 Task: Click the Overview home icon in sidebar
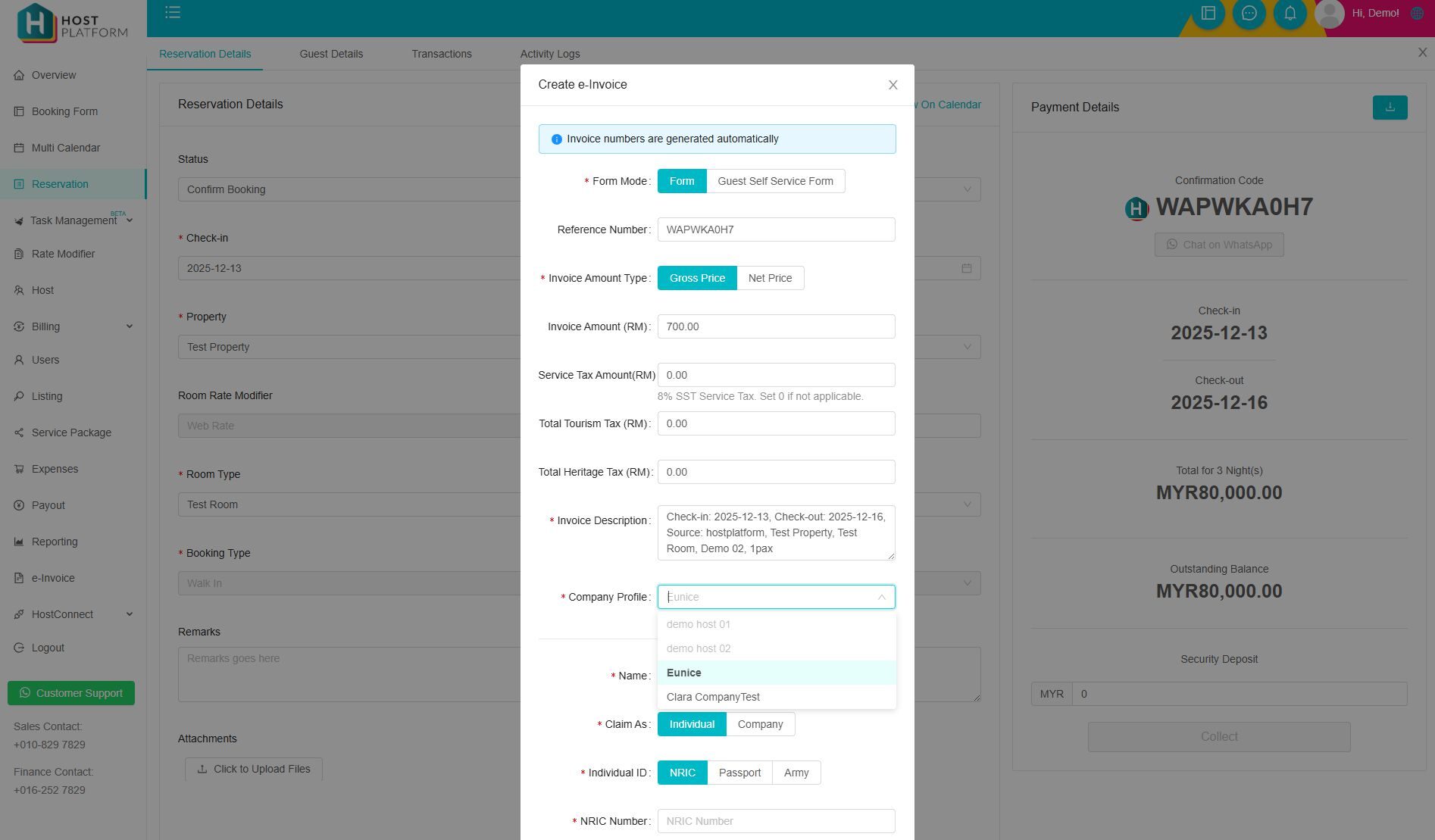pos(19,75)
